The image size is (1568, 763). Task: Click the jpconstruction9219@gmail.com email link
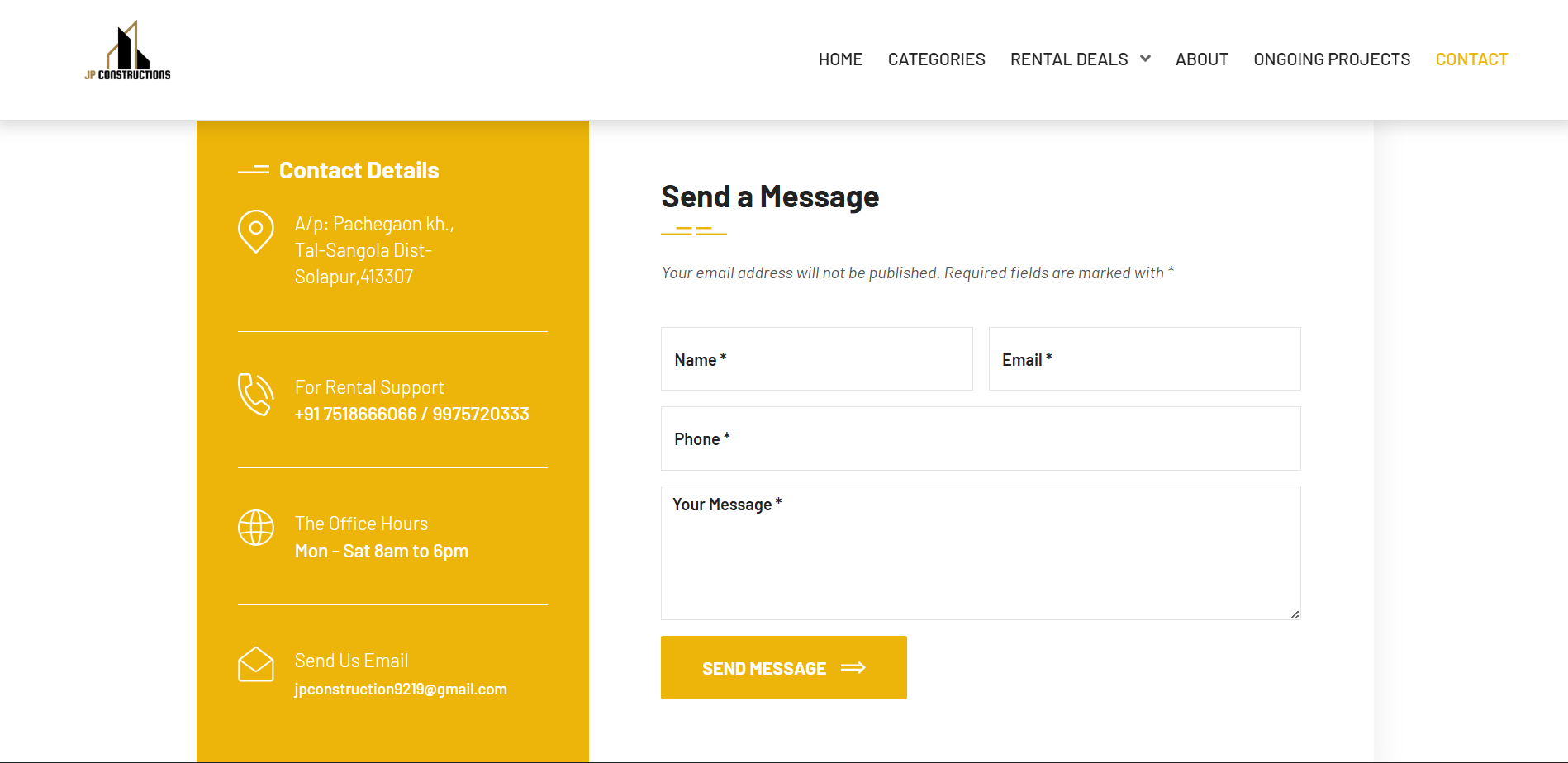(x=401, y=690)
